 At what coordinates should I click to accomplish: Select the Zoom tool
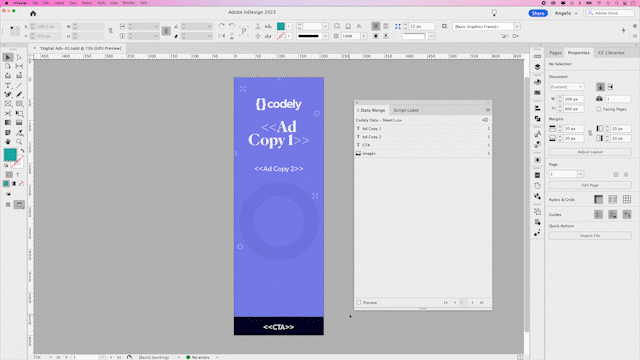click(19, 142)
